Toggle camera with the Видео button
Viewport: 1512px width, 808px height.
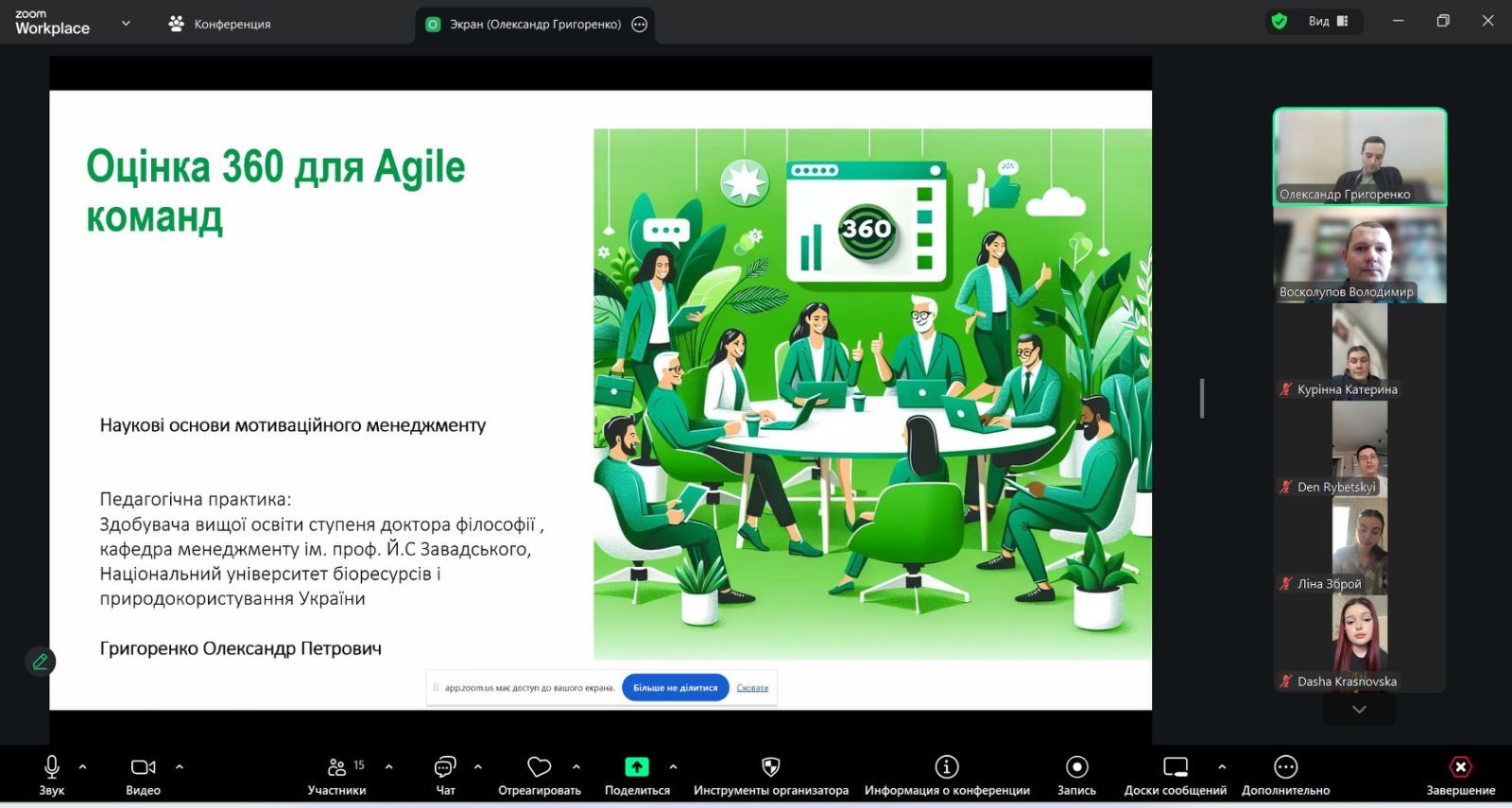click(144, 775)
